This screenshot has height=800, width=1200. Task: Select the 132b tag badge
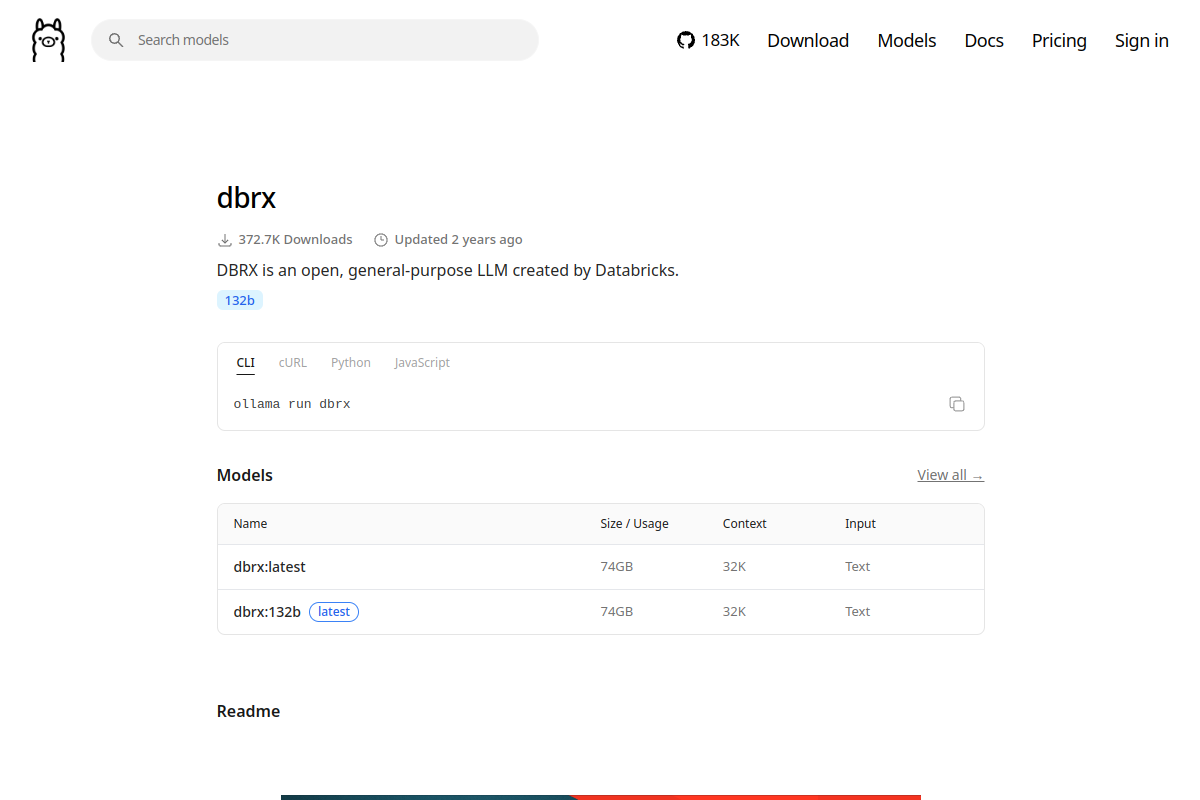[x=240, y=300]
